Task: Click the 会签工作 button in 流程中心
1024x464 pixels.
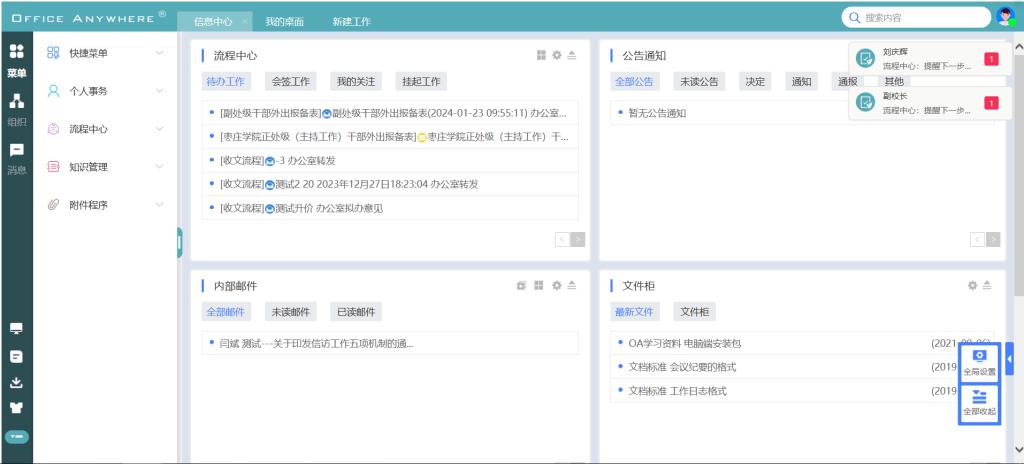Action: click(x=291, y=82)
